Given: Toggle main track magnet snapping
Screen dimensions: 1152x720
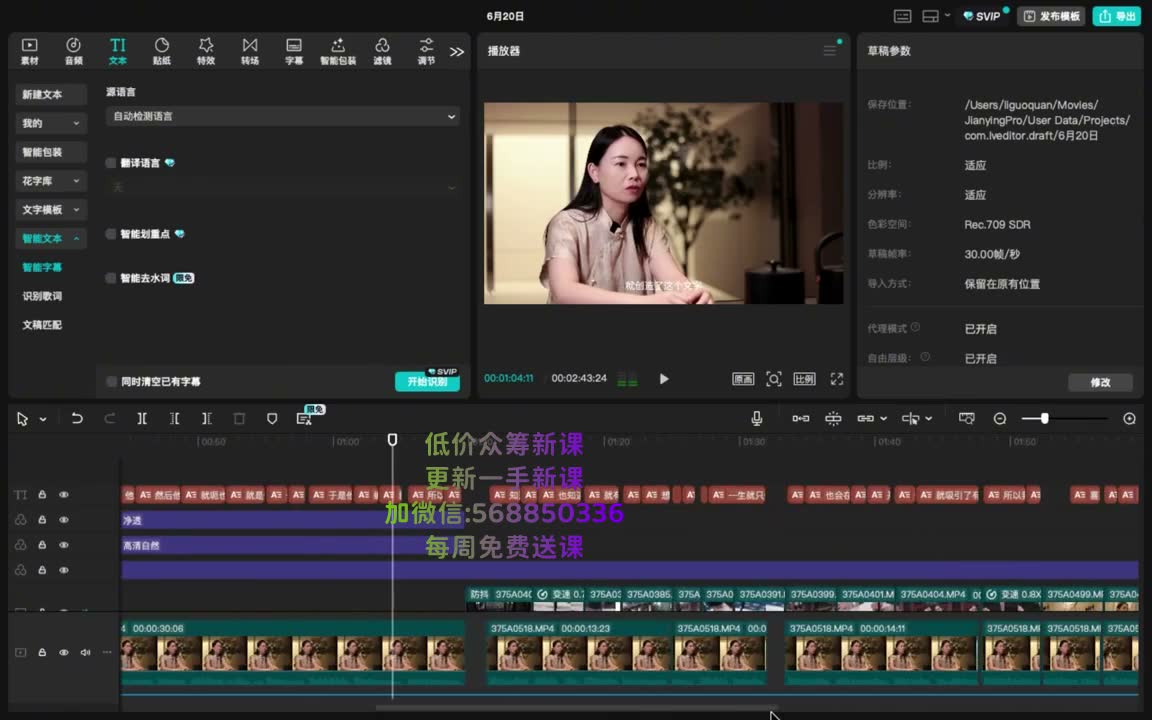Looking at the screenshot, I should [x=801, y=418].
